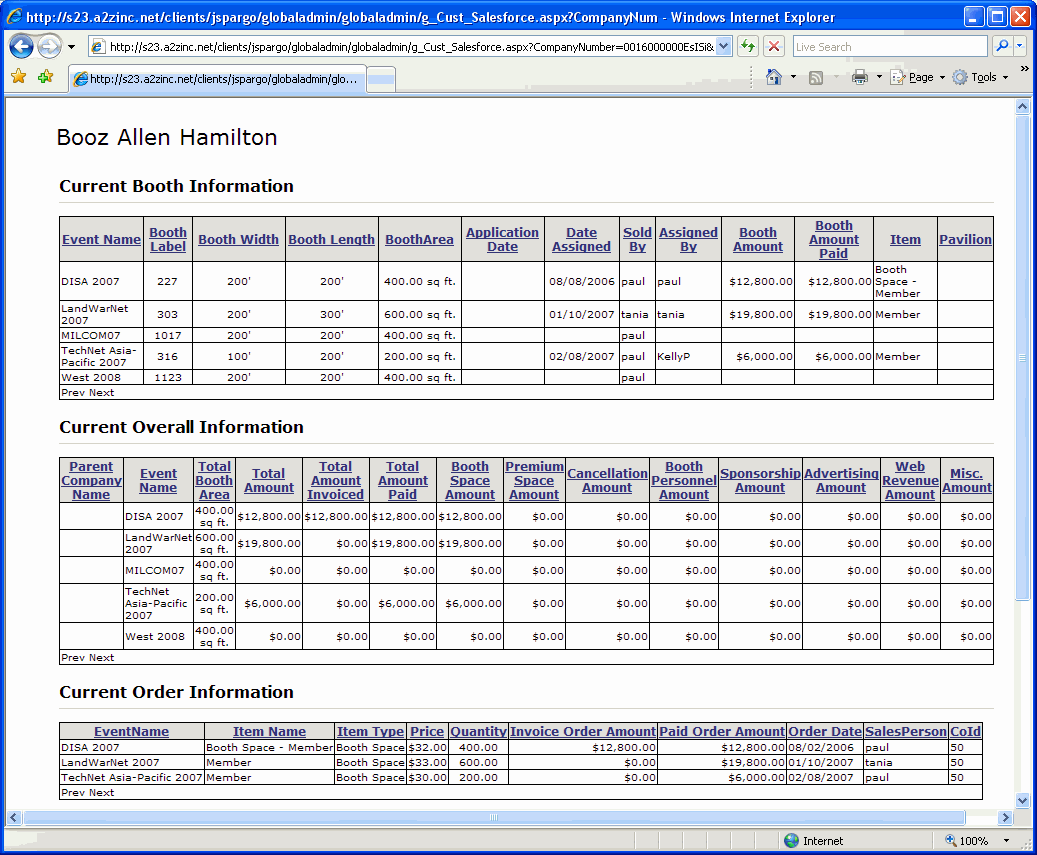The image size is (1037, 855).
Task: Open zoom level dropdown arrow
Action: (x=1007, y=840)
